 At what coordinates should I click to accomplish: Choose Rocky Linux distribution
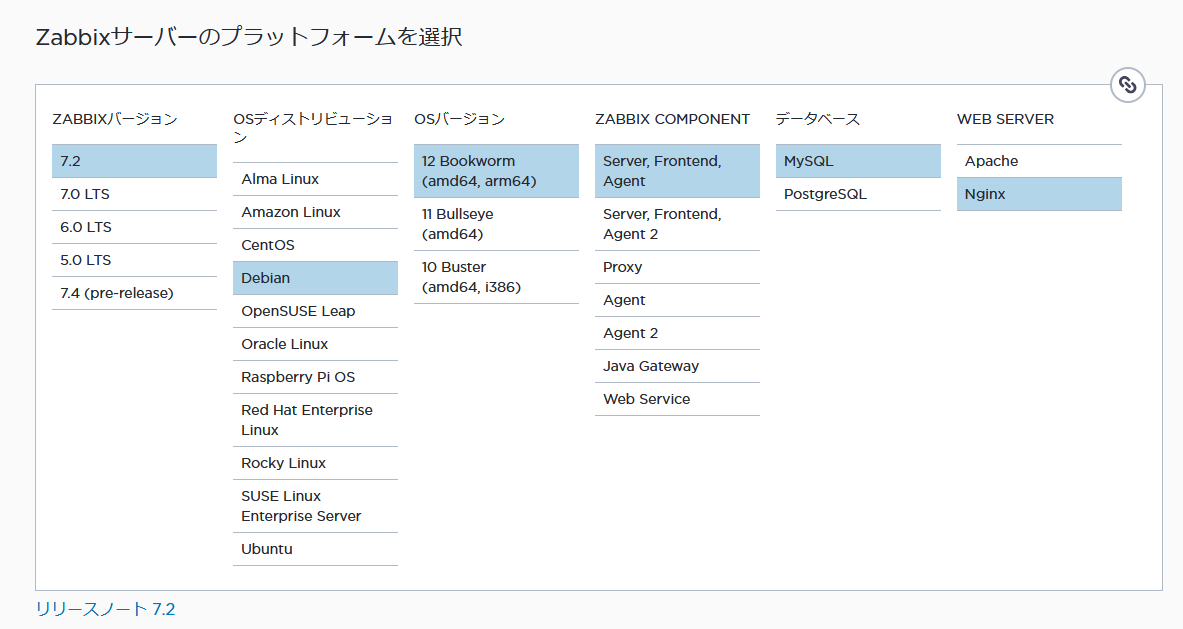pos(315,463)
